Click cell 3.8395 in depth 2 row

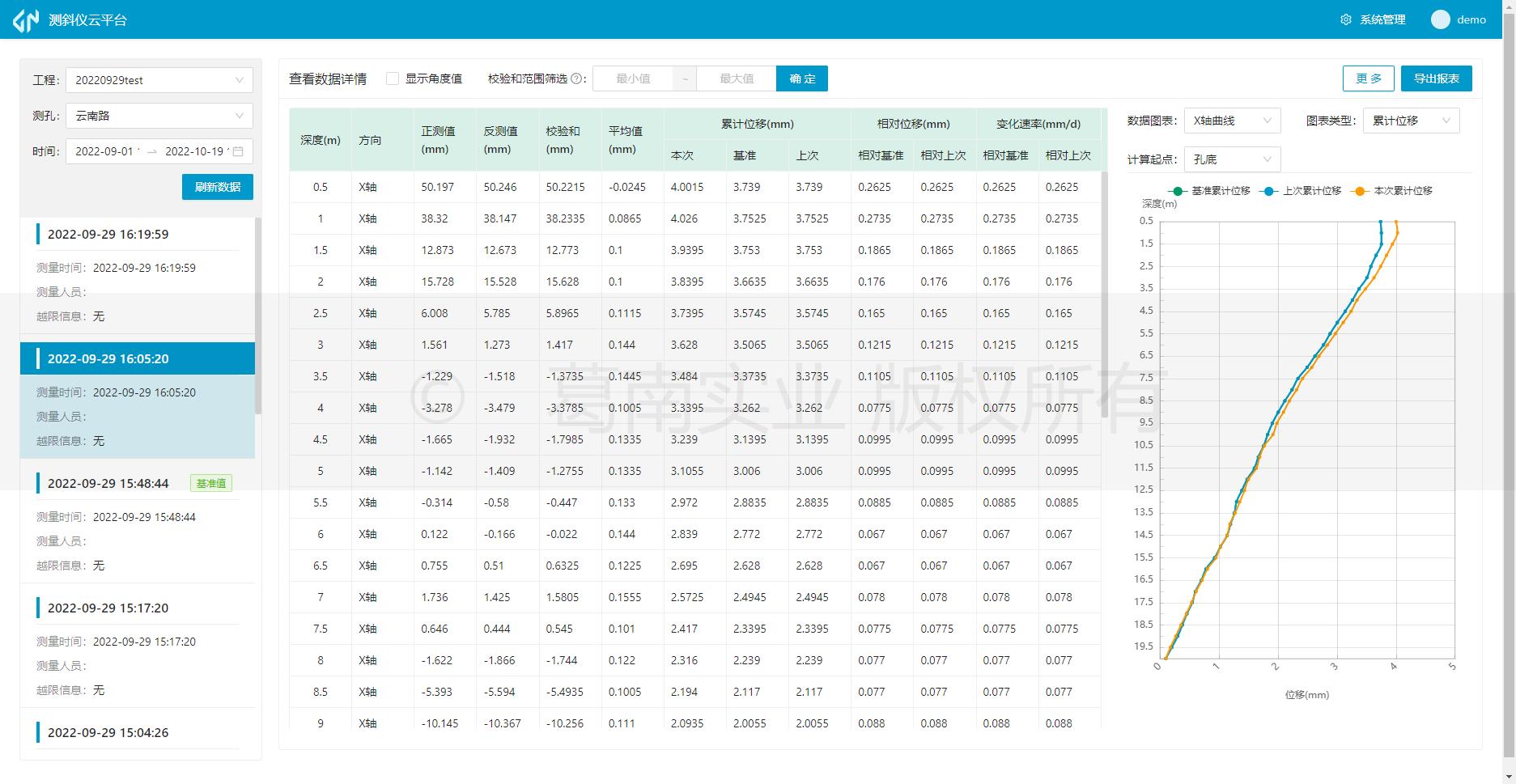point(687,282)
